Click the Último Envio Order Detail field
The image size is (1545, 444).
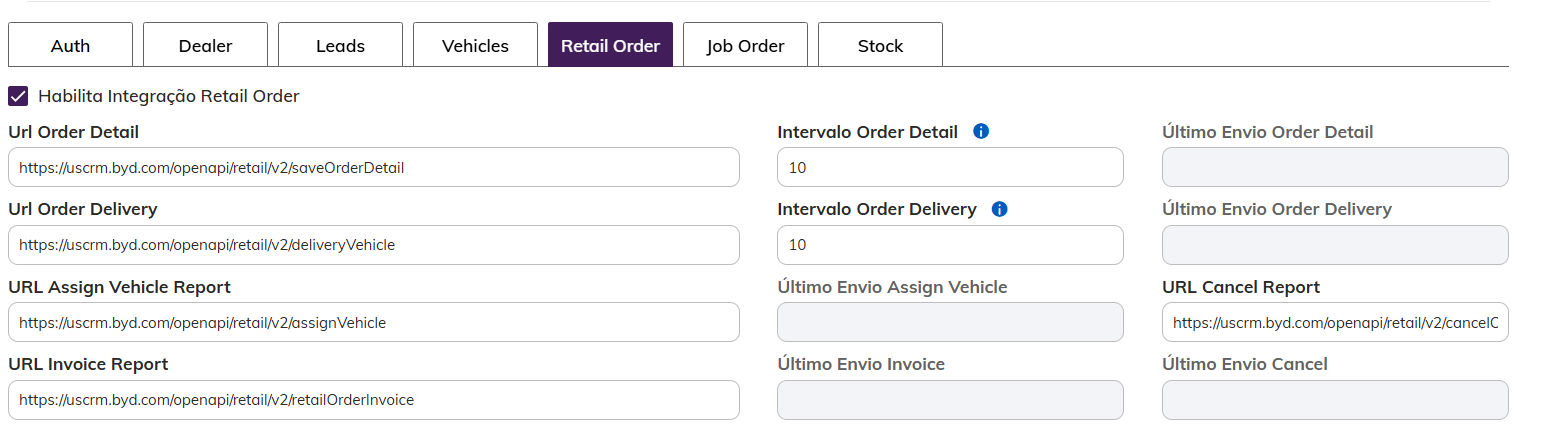(1335, 167)
